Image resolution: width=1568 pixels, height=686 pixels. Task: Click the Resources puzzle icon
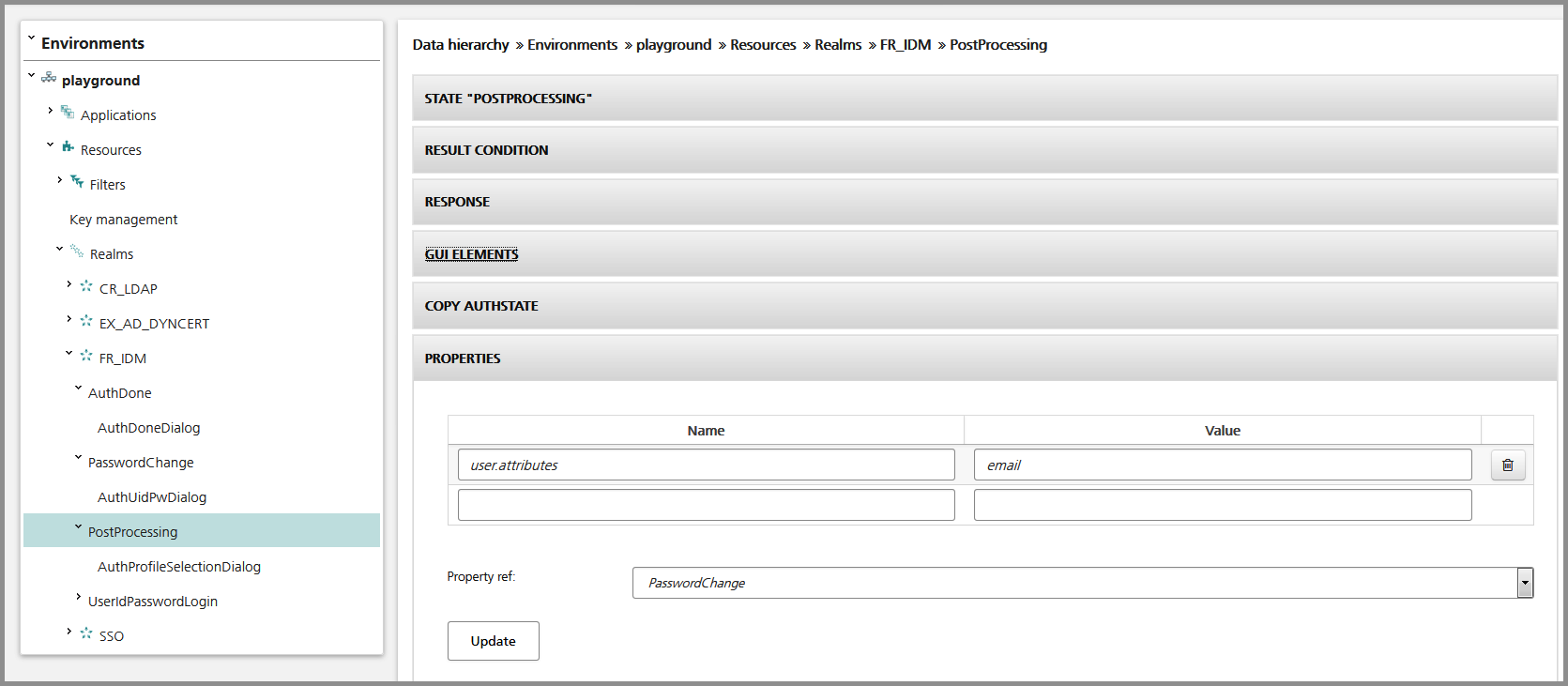(x=68, y=147)
